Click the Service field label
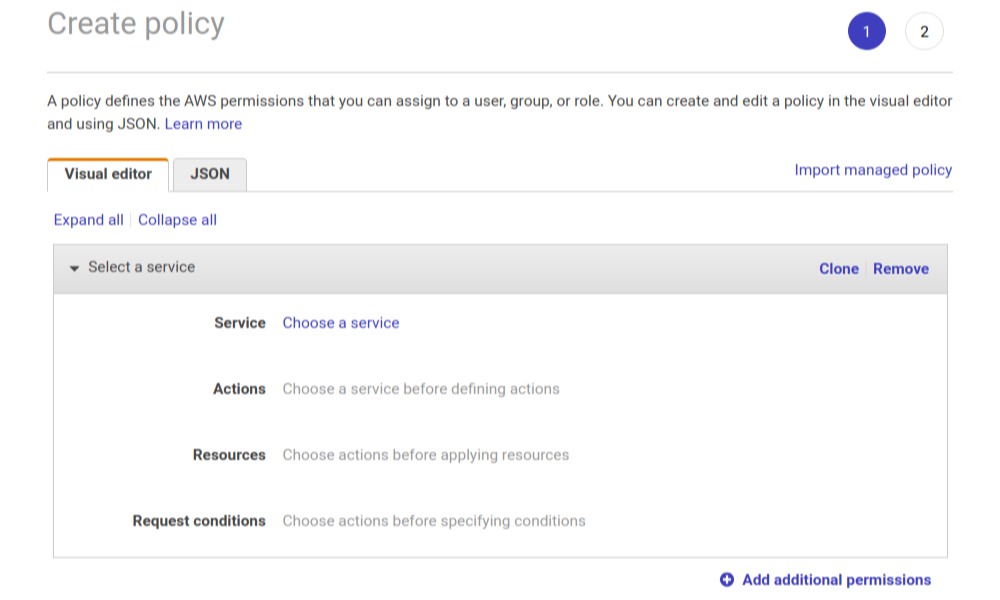1000x600 pixels. coord(240,323)
